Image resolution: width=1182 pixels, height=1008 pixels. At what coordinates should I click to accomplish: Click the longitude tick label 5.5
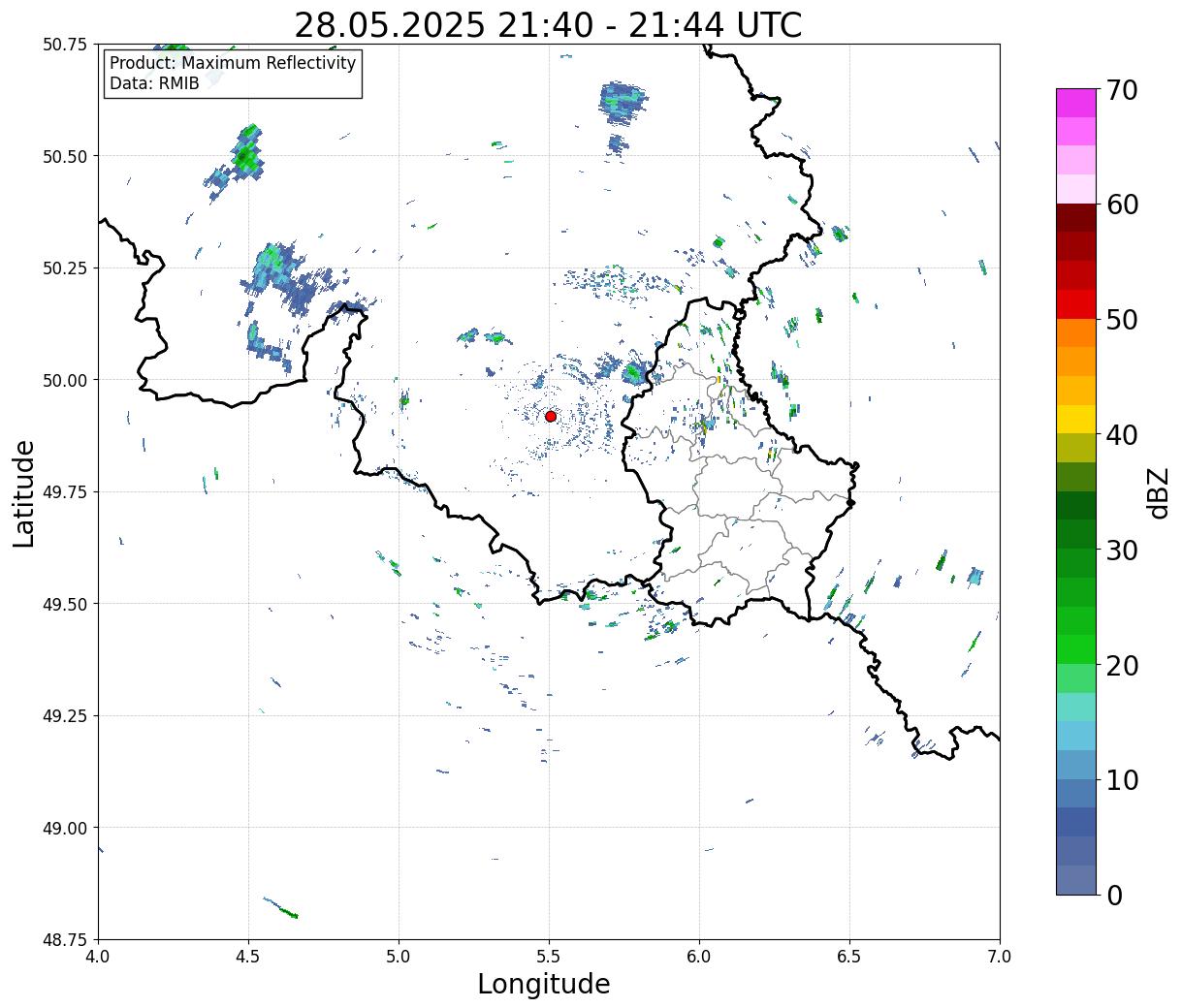click(549, 956)
